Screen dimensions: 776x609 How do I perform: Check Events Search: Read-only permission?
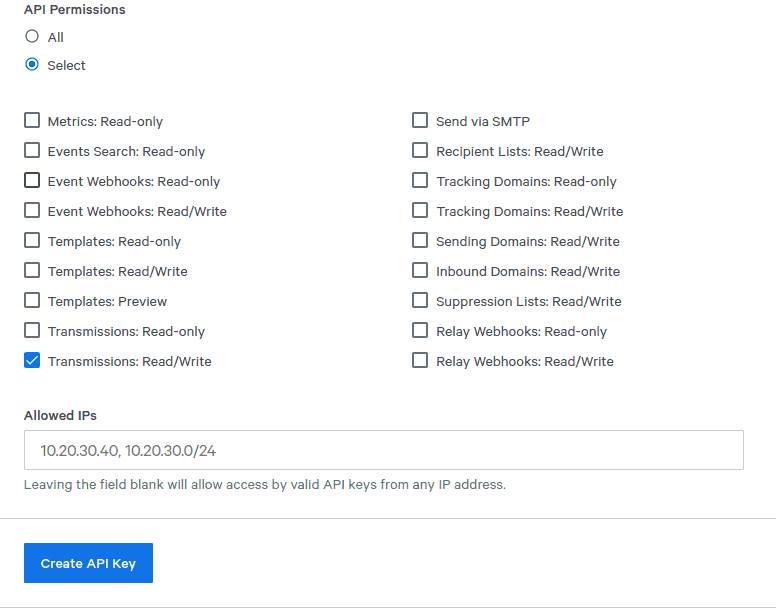click(x=32, y=150)
